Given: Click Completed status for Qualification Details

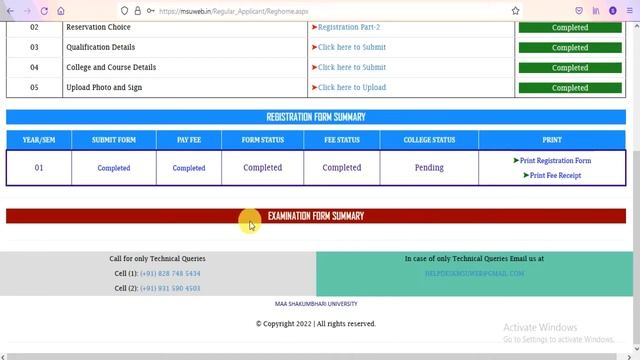Looking at the screenshot, I should pos(570,47).
